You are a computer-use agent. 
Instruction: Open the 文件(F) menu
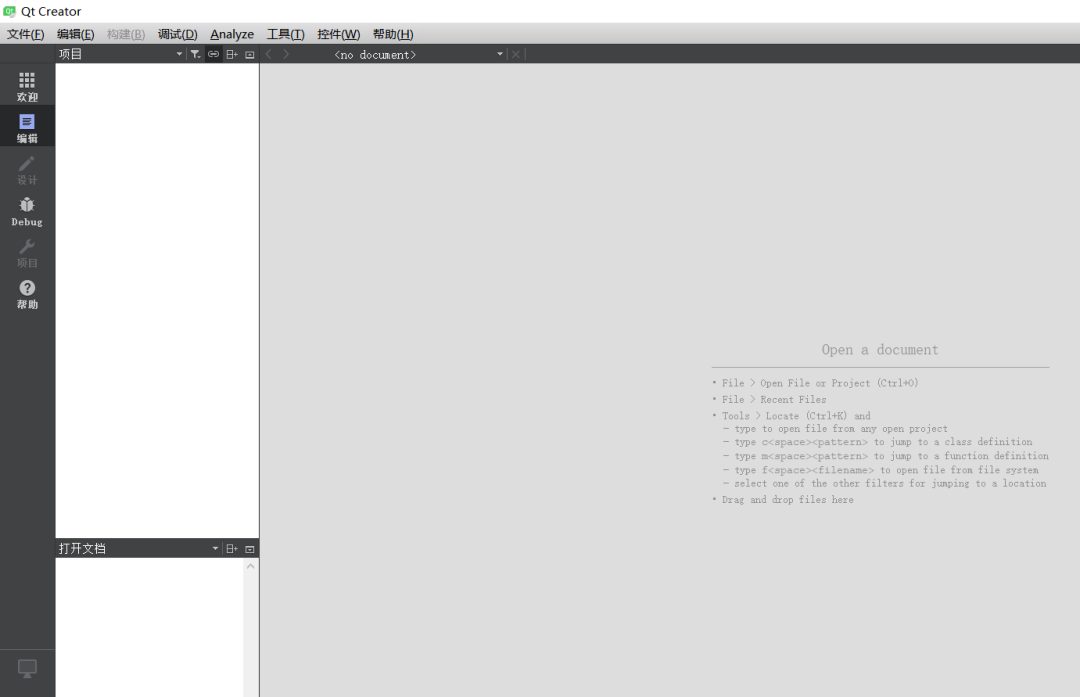(25, 34)
